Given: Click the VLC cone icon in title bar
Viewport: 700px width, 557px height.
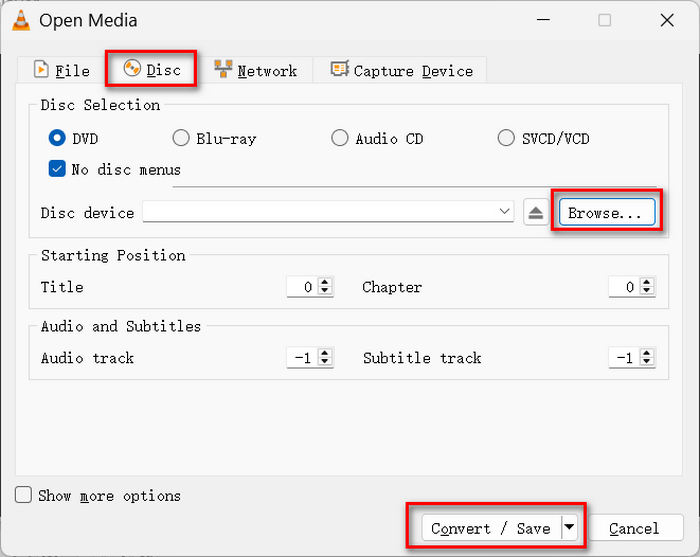Looking at the screenshot, I should tap(21, 21).
